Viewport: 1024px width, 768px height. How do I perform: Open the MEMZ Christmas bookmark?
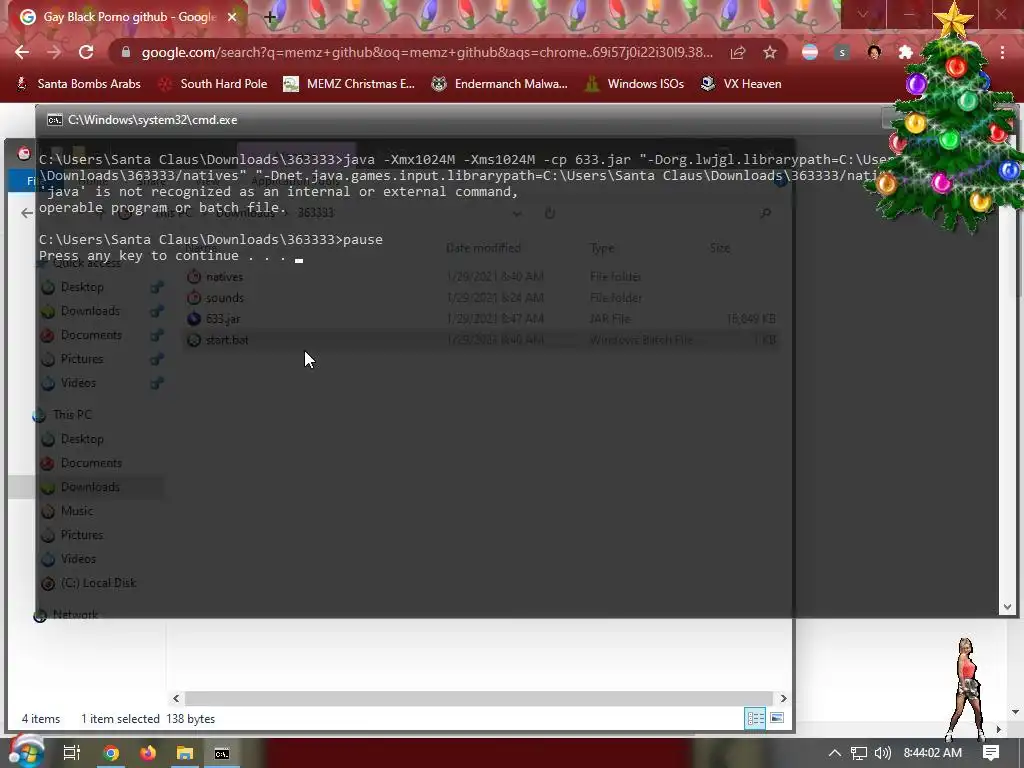[x=349, y=84]
